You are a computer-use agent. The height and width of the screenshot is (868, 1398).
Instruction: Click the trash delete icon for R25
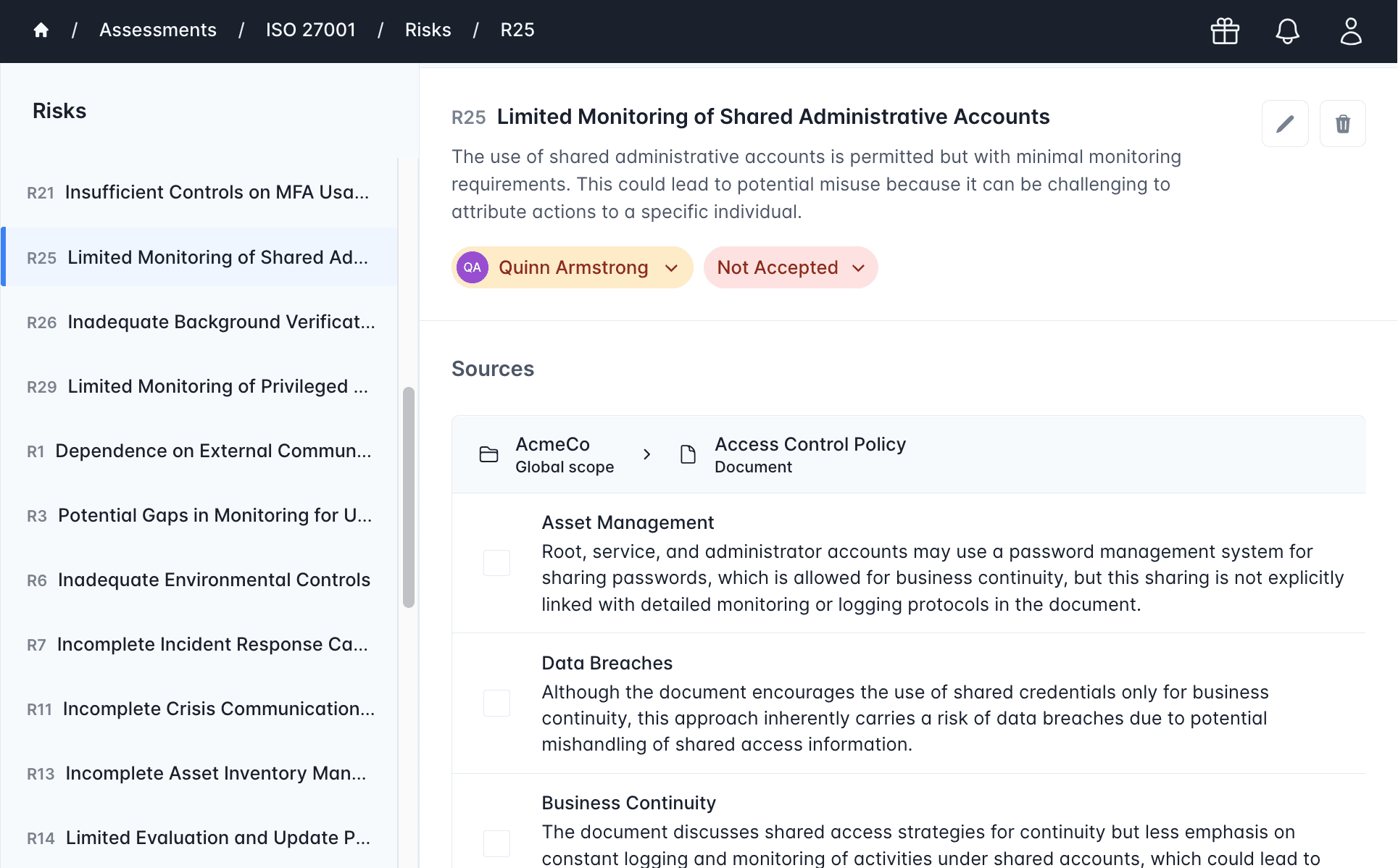(1342, 124)
